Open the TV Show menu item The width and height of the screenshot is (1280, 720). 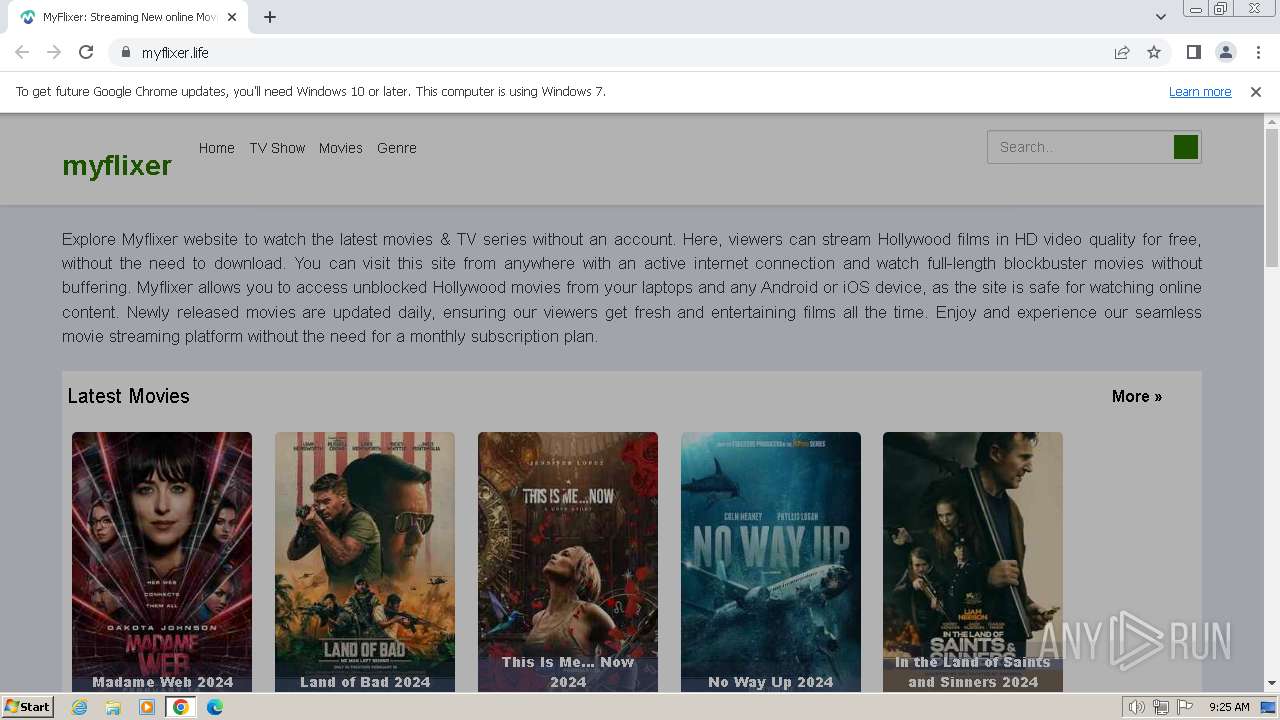click(x=277, y=148)
